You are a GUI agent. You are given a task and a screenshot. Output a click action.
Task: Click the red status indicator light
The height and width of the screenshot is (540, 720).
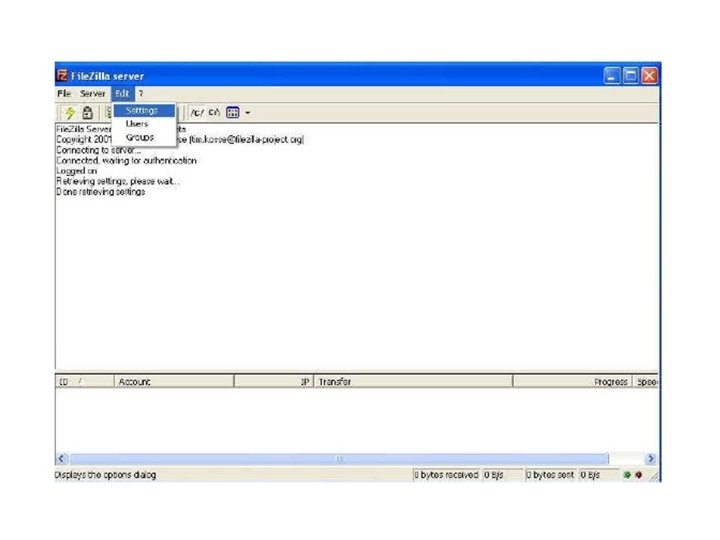click(x=638, y=475)
